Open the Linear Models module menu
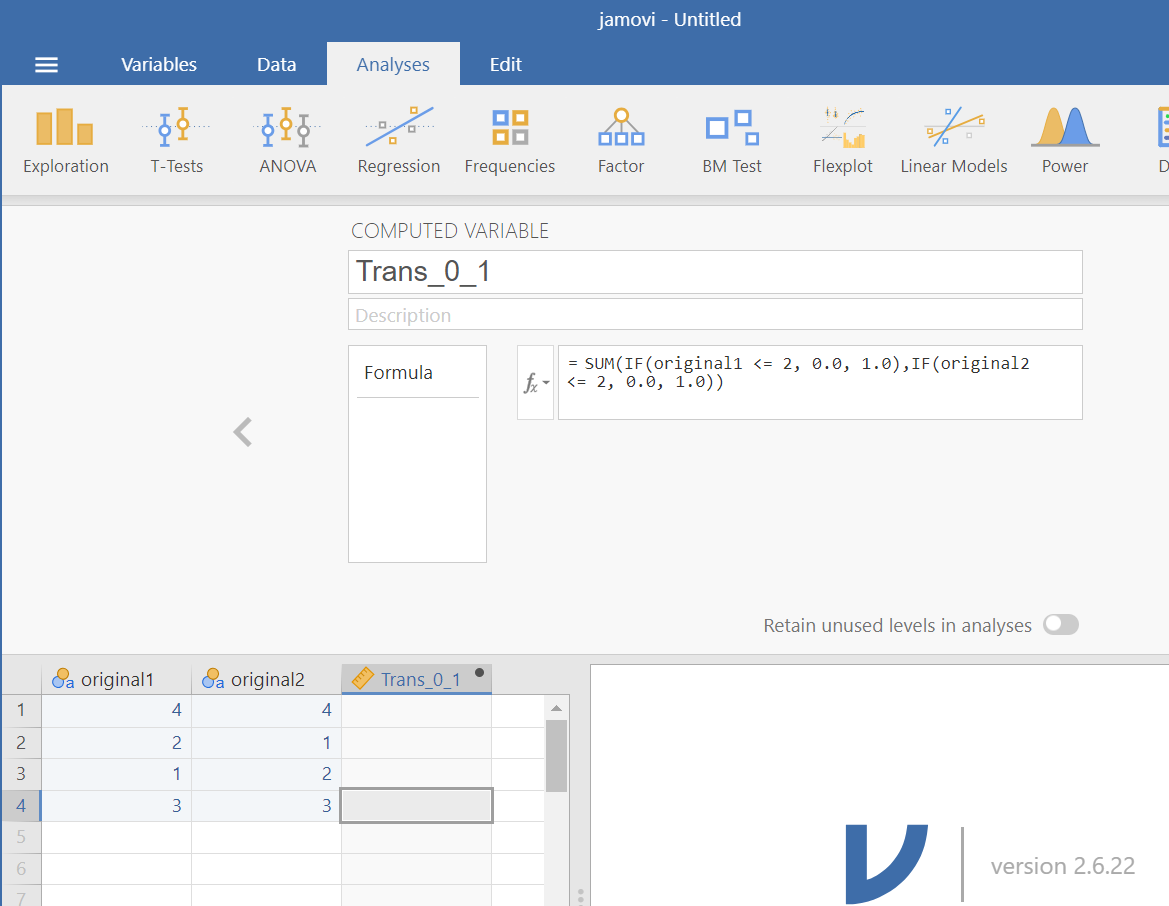The image size is (1169, 906). [x=954, y=140]
